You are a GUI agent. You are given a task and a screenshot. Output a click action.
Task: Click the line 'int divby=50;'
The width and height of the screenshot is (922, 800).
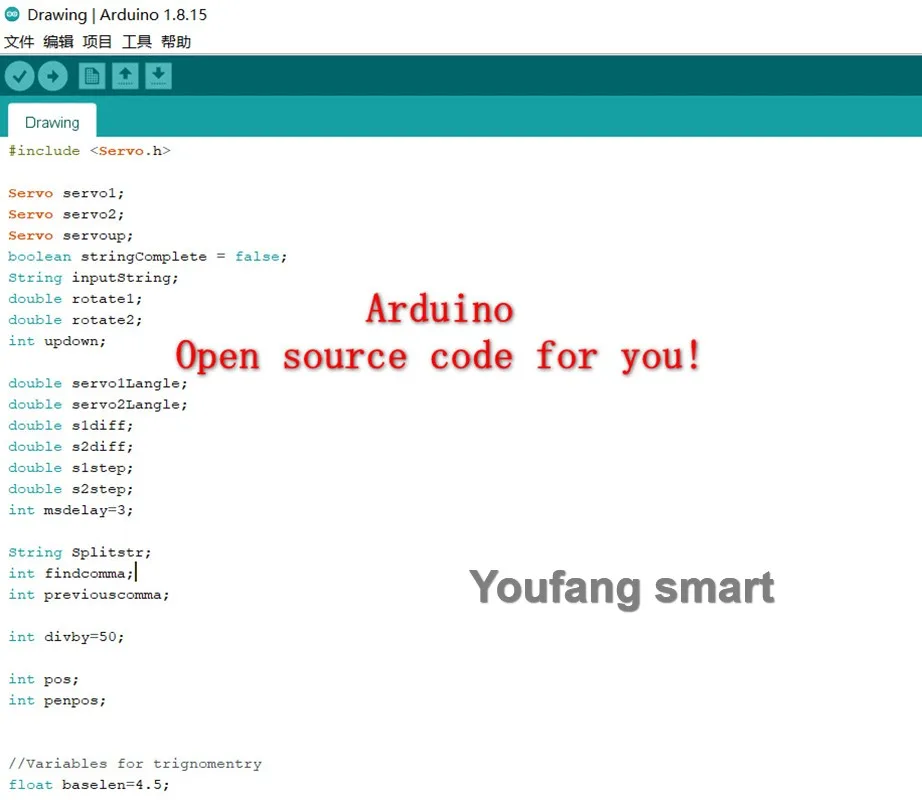(x=66, y=637)
